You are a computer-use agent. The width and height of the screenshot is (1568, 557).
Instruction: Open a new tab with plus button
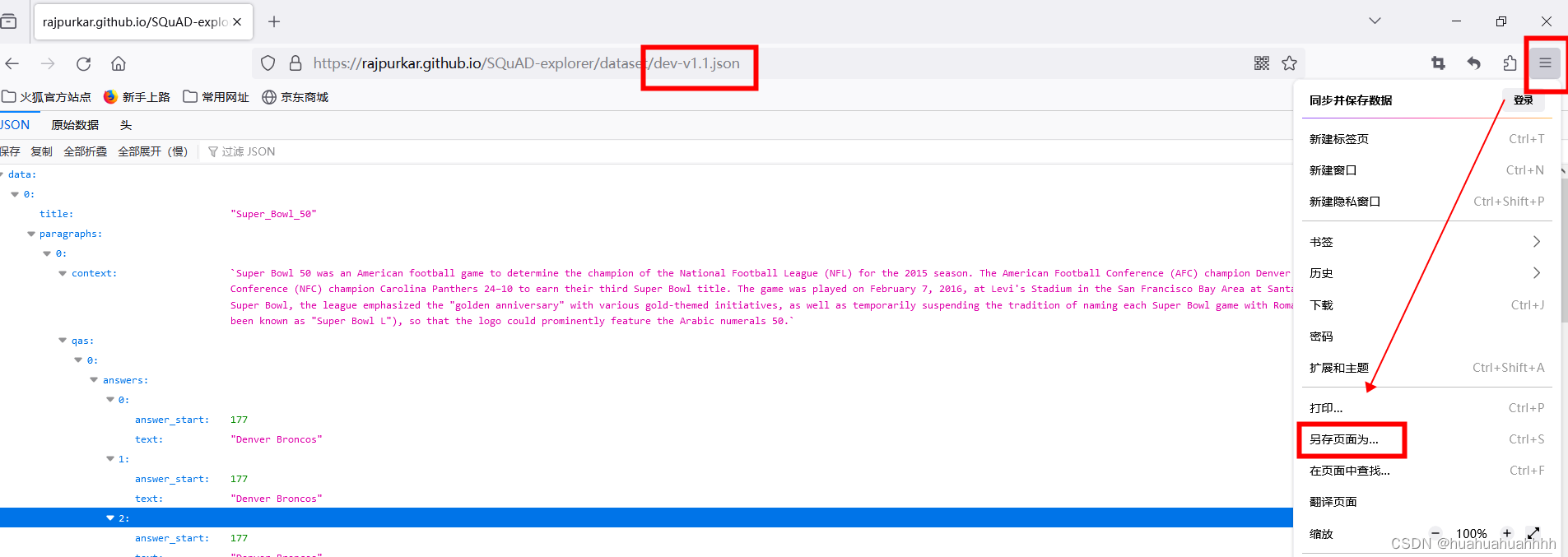click(x=274, y=21)
